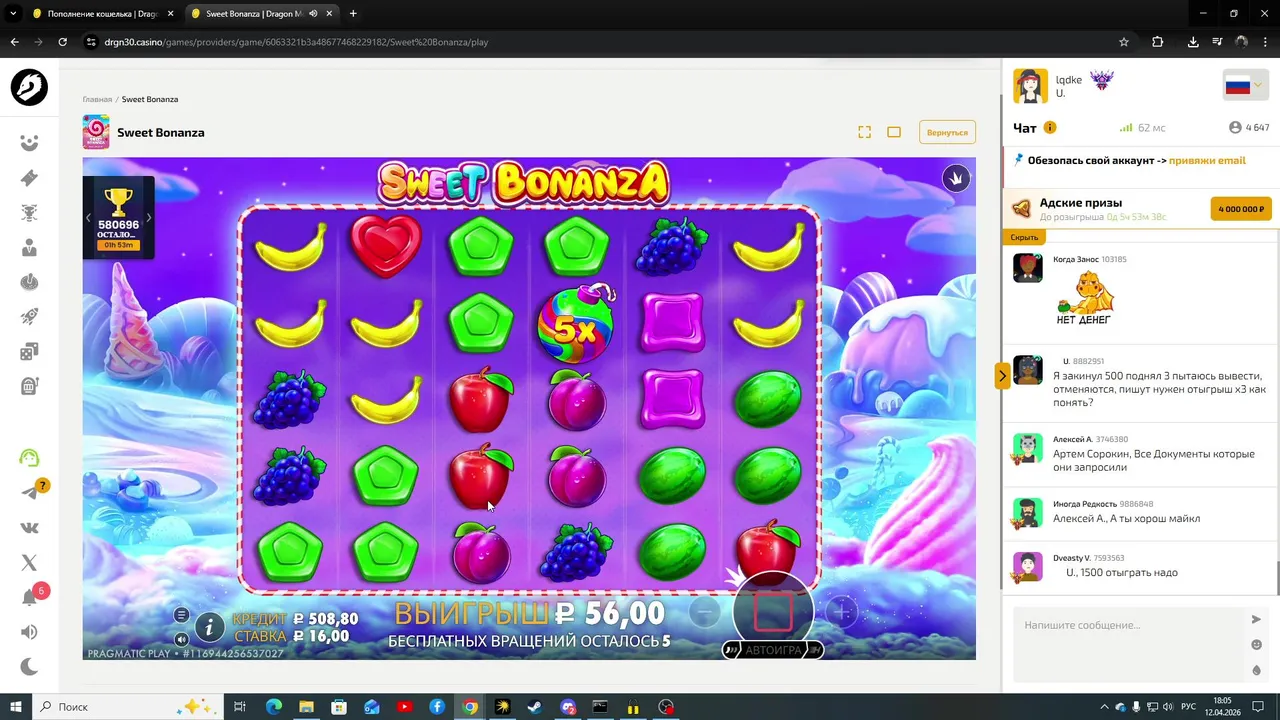Open the language flag dropdown
The image size is (1280, 720).
pyautogui.click(x=1245, y=86)
